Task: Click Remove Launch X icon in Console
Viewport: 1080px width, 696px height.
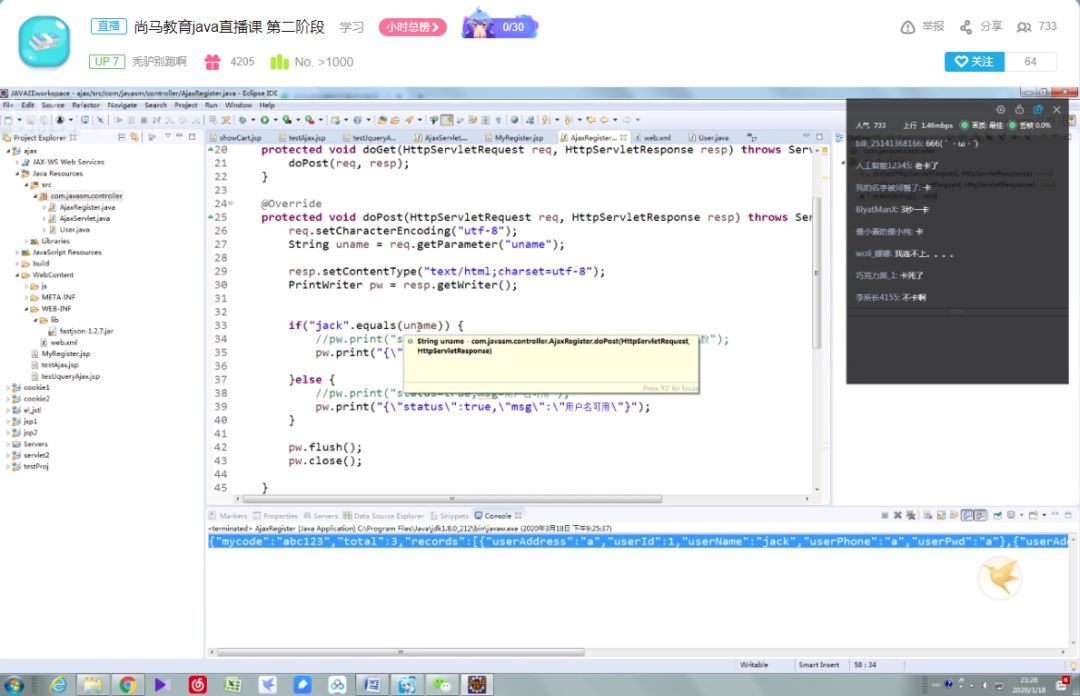Action: point(897,515)
